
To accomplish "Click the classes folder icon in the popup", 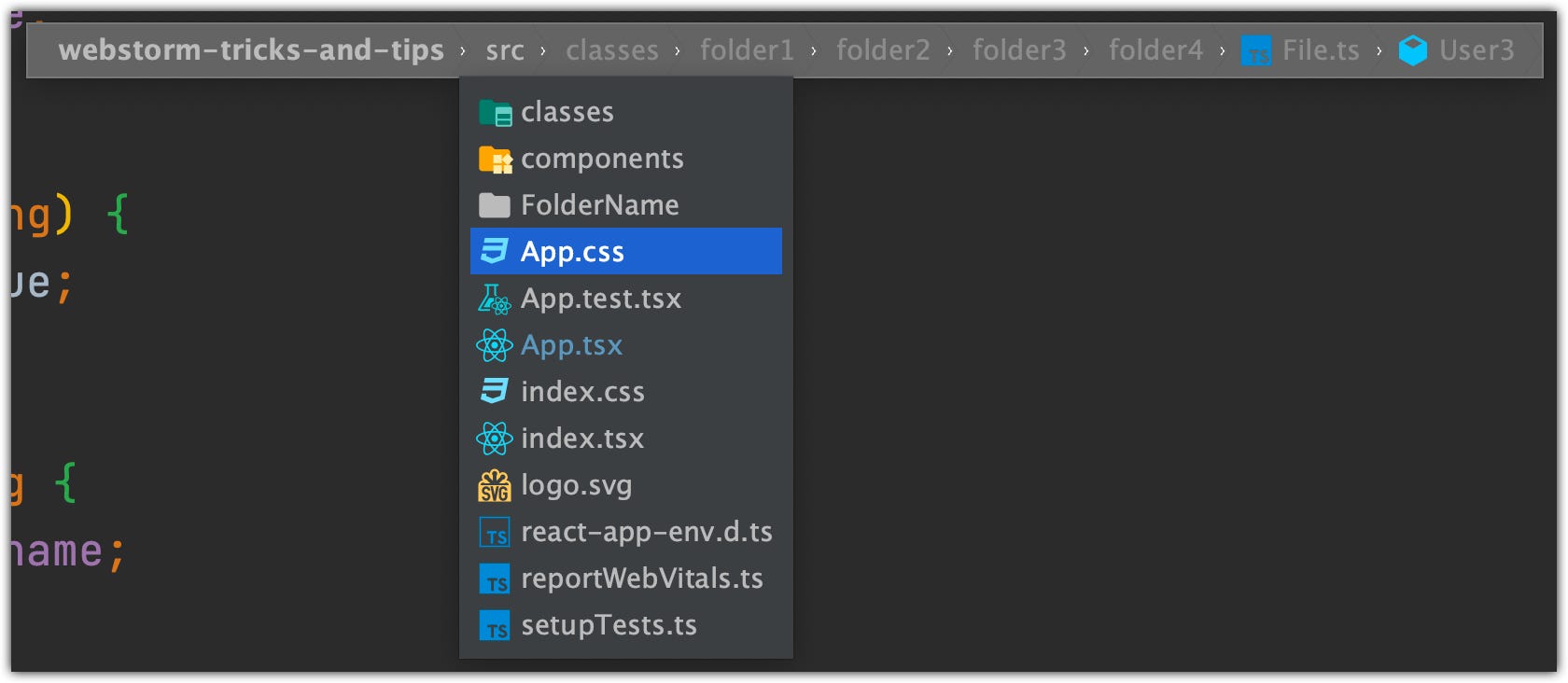I will pyautogui.click(x=495, y=113).
